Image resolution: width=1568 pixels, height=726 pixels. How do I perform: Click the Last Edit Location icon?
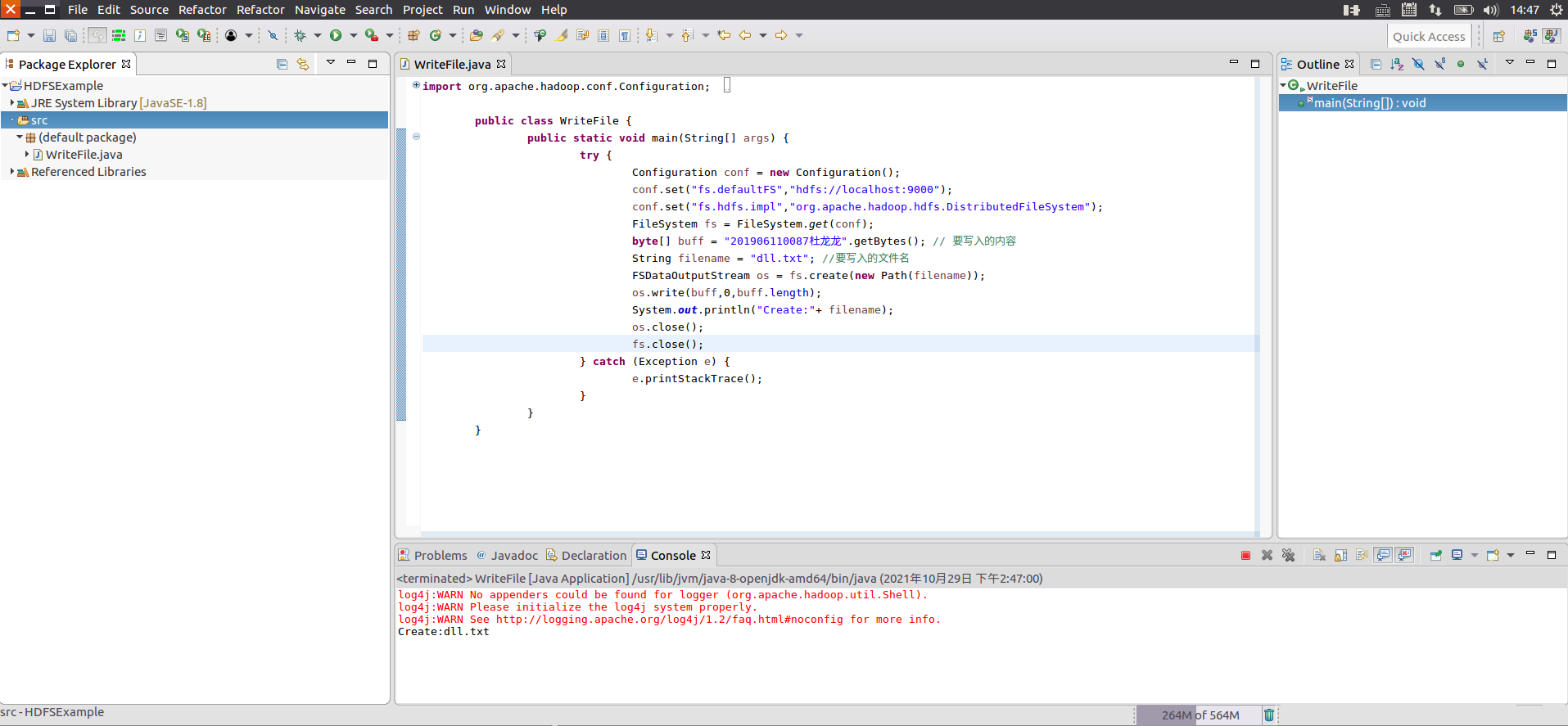pos(724,35)
